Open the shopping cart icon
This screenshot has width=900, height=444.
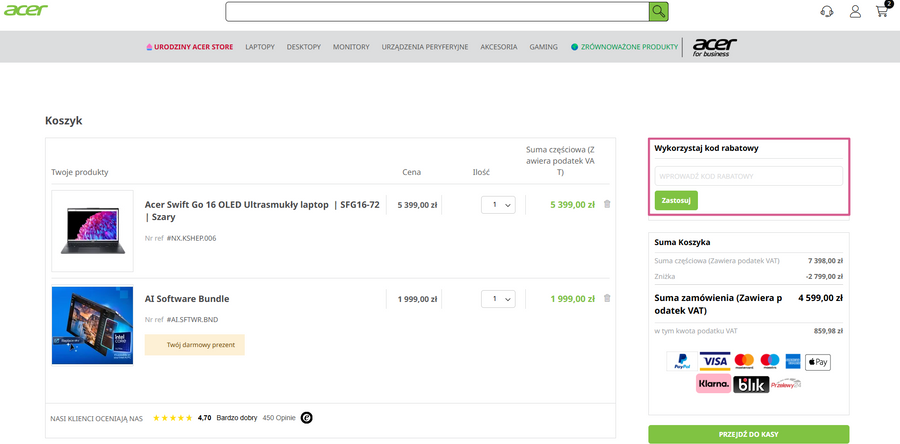(882, 12)
